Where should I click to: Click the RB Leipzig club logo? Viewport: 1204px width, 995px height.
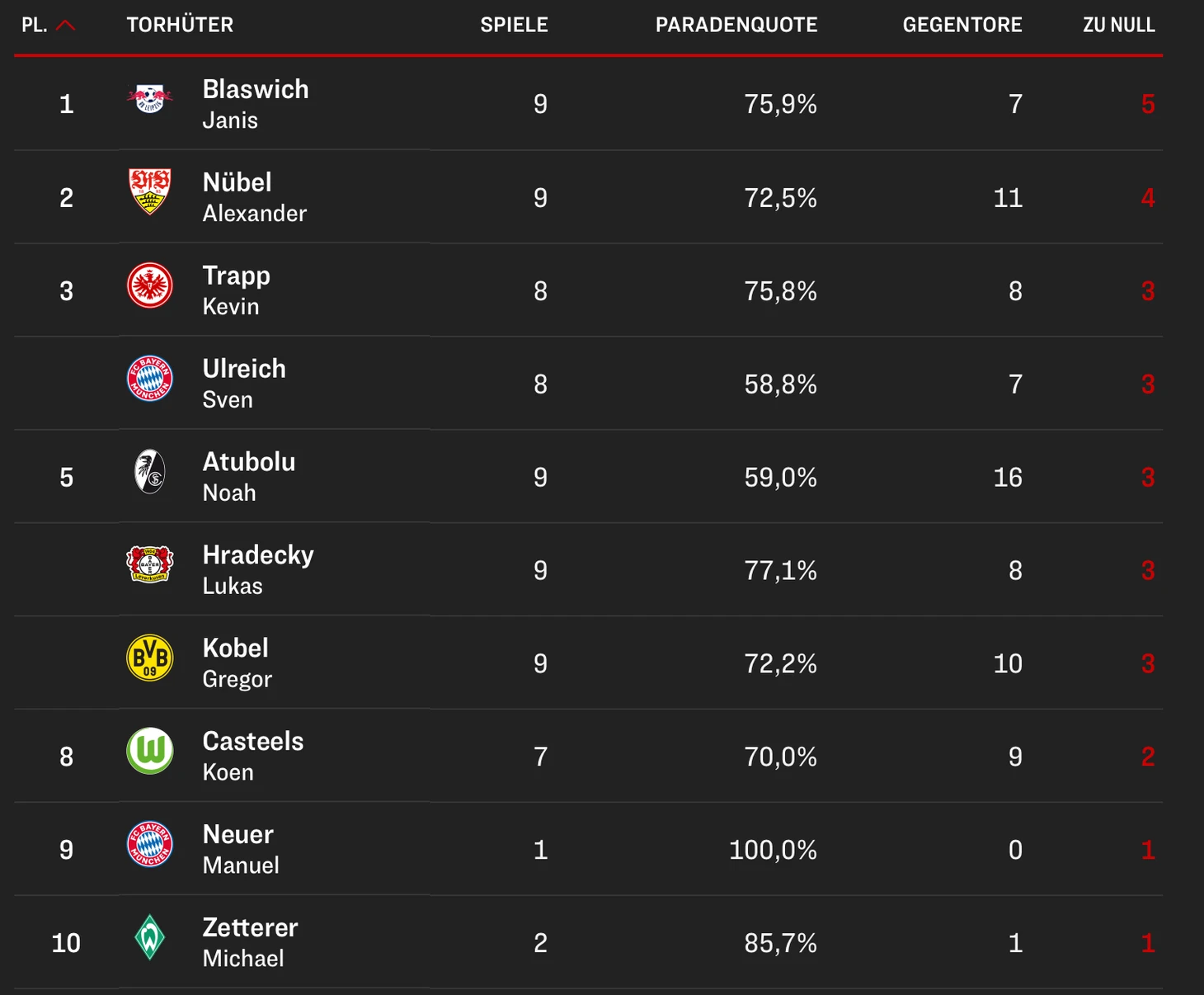coord(149,100)
